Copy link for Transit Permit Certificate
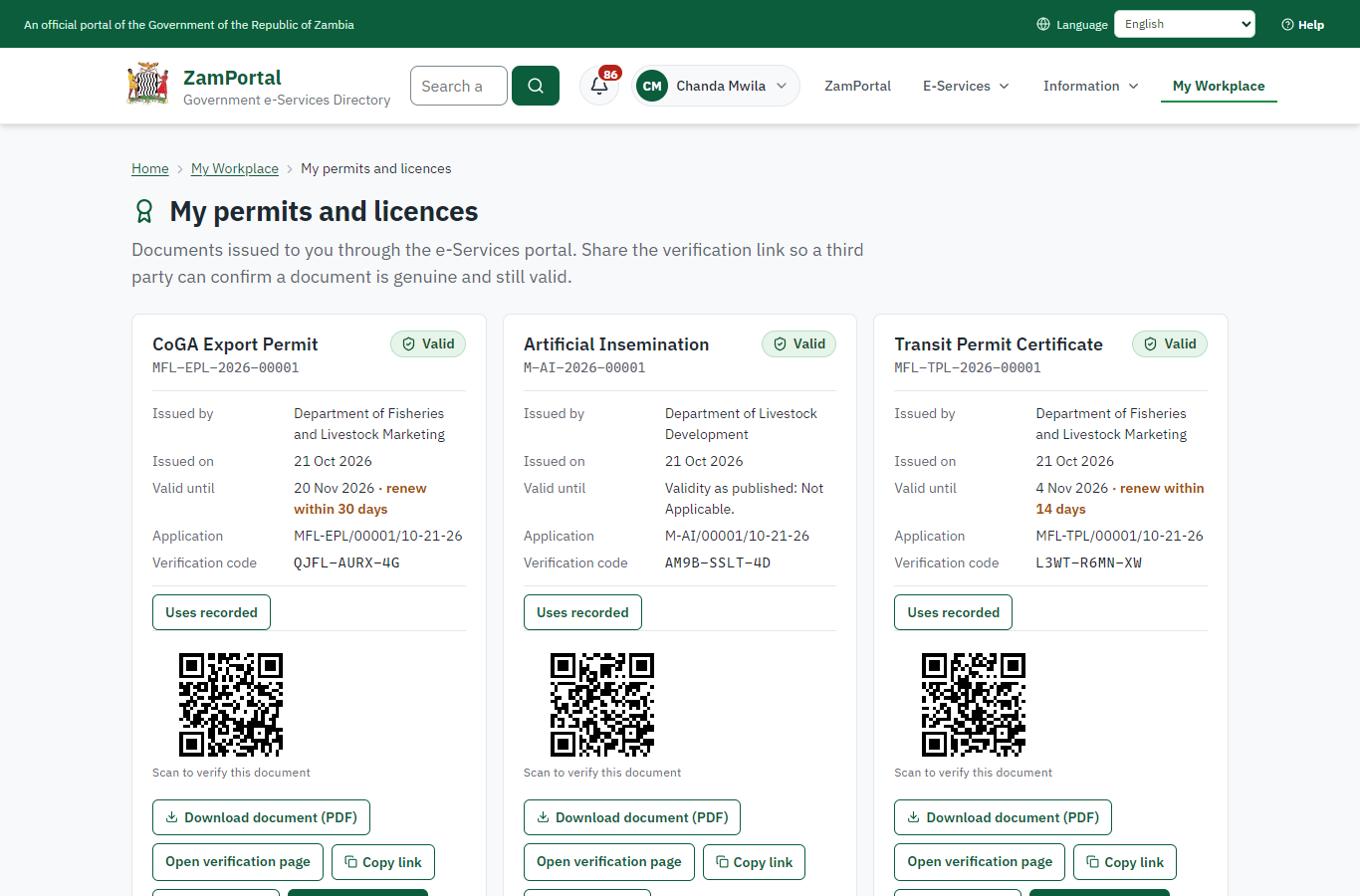 pos(1125,862)
